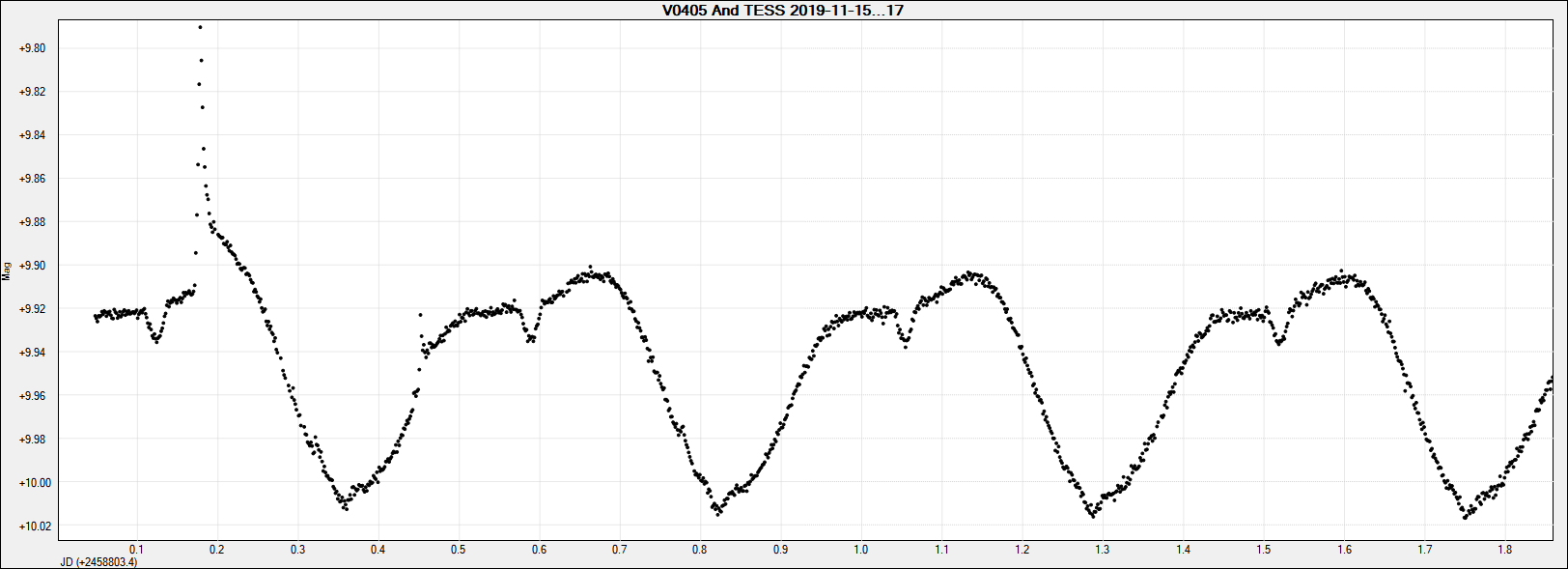Click the 1.3 x-axis tick label
The height and width of the screenshot is (569, 1568).
(x=1102, y=550)
